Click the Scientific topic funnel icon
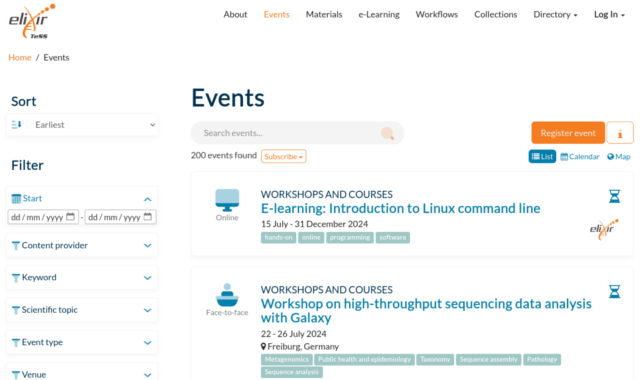Image resolution: width=640 pixels, height=380 pixels. [x=16, y=310]
